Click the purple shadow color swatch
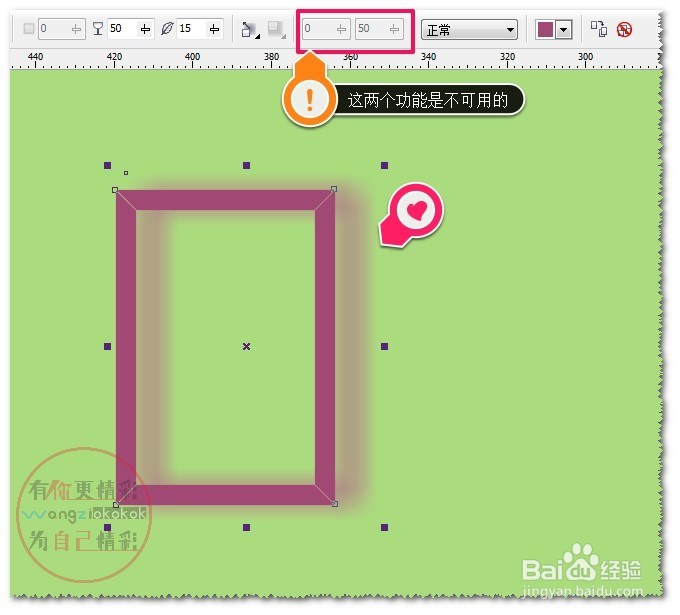Screen dimensions: 680x615 [545, 30]
